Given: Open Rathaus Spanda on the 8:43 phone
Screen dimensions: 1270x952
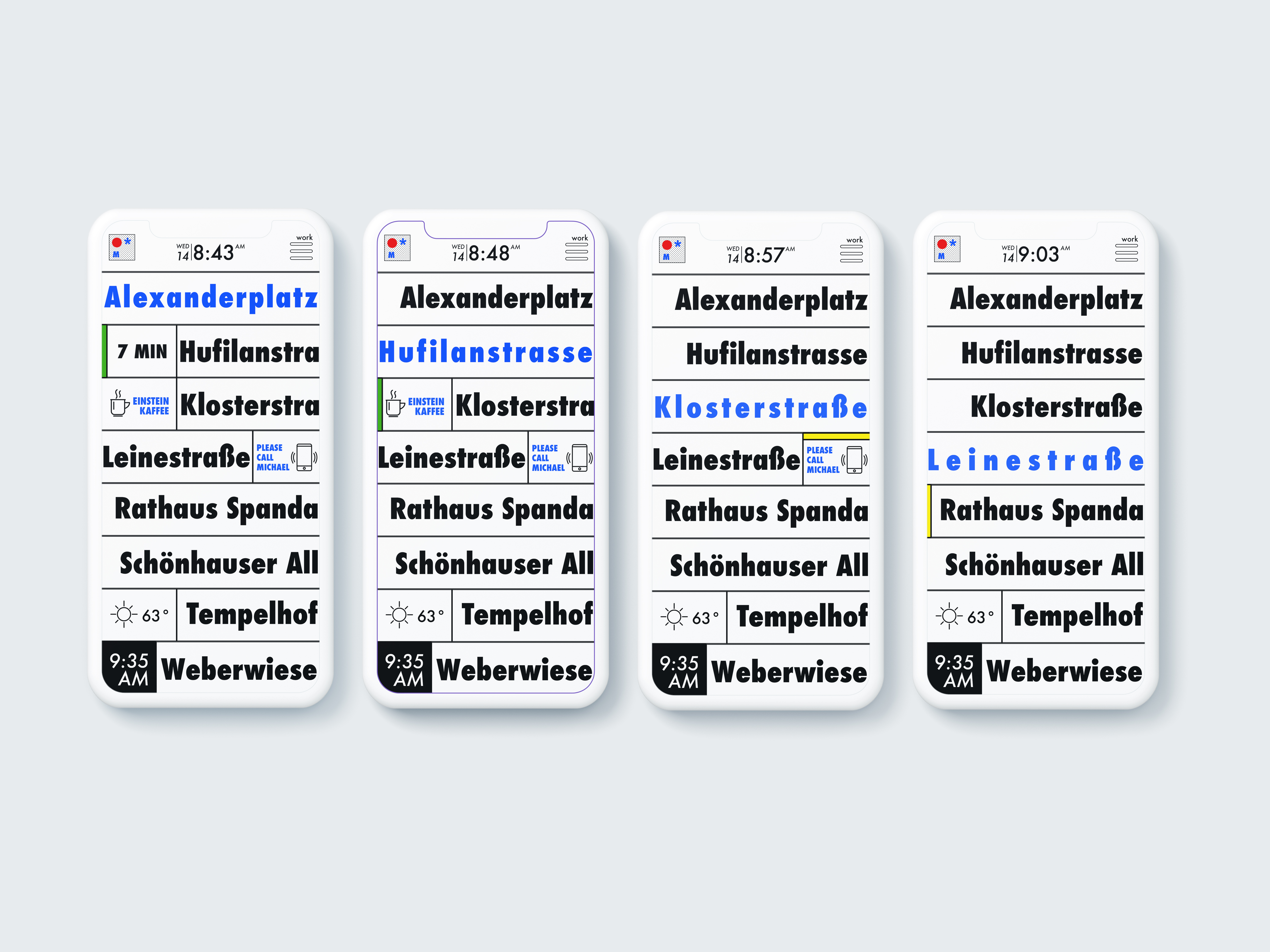Looking at the screenshot, I should tap(211, 510).
